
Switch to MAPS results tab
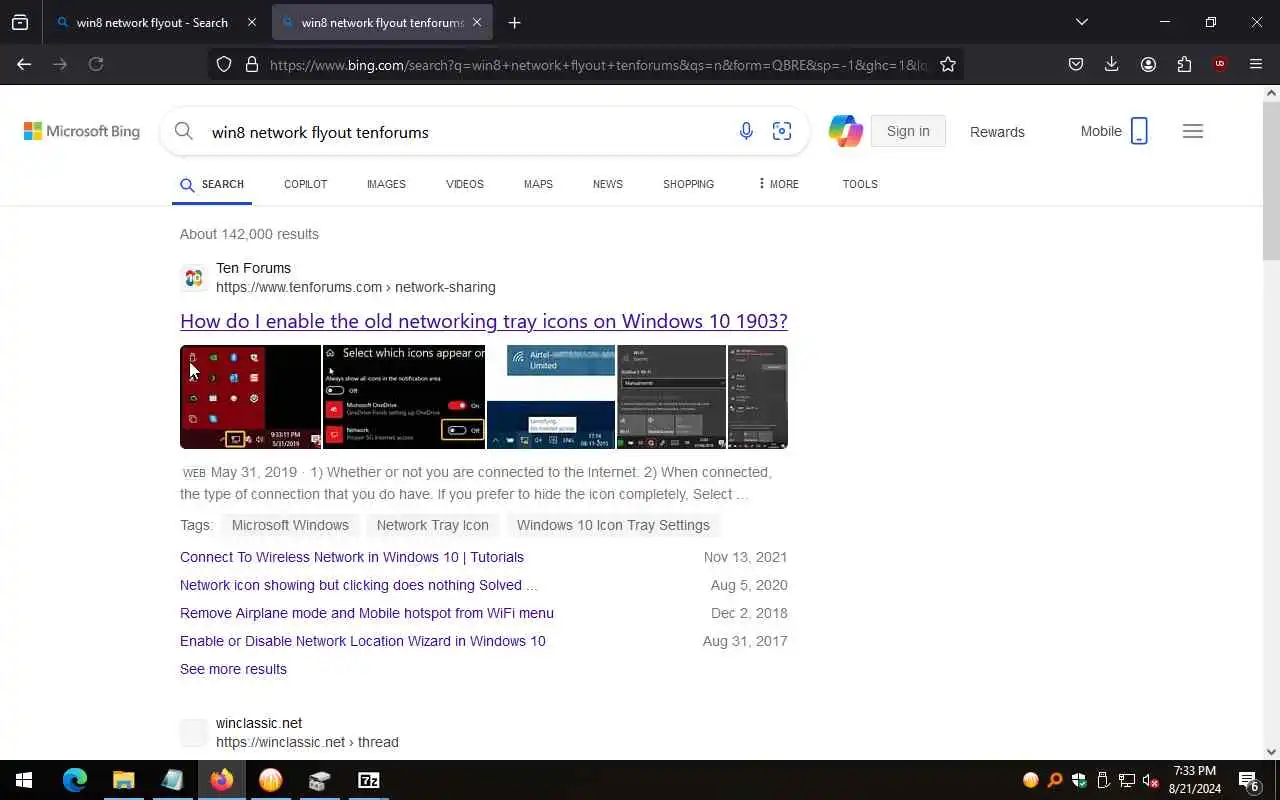538,184
